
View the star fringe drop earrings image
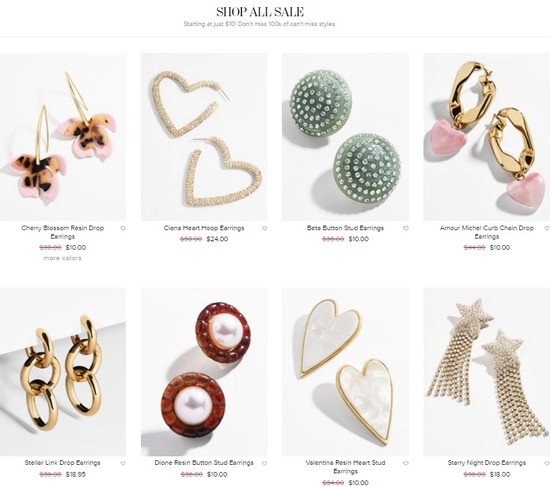(x=487, y=372)
